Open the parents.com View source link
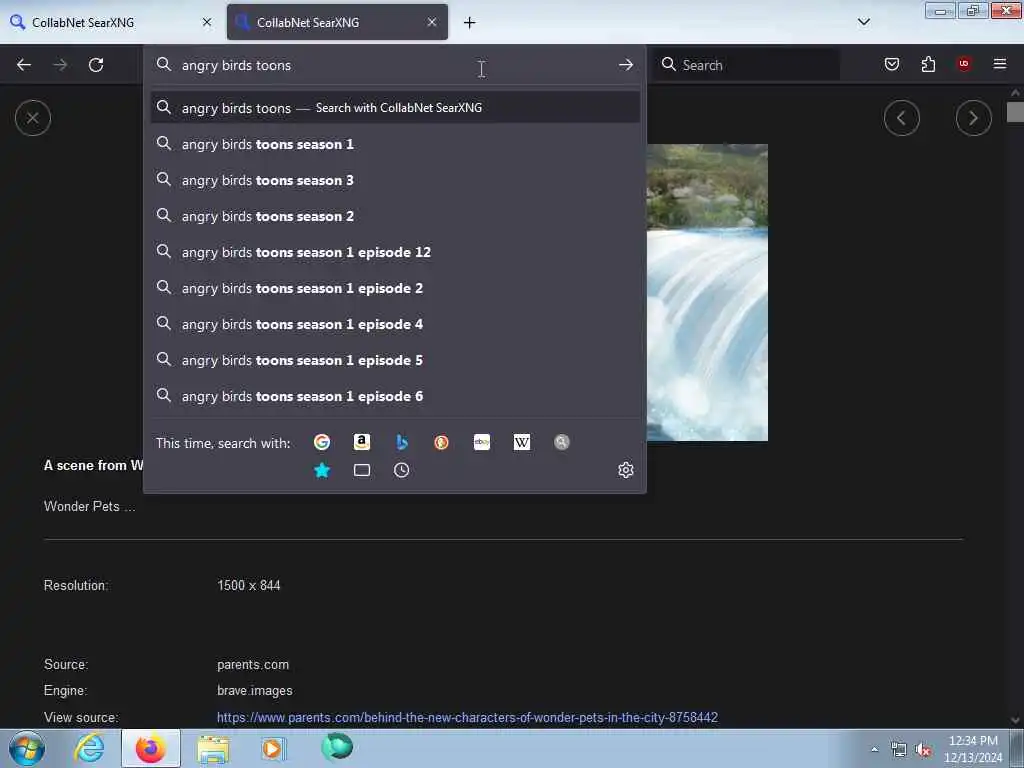Screen dimensions: 1024x768 [467, 717]
